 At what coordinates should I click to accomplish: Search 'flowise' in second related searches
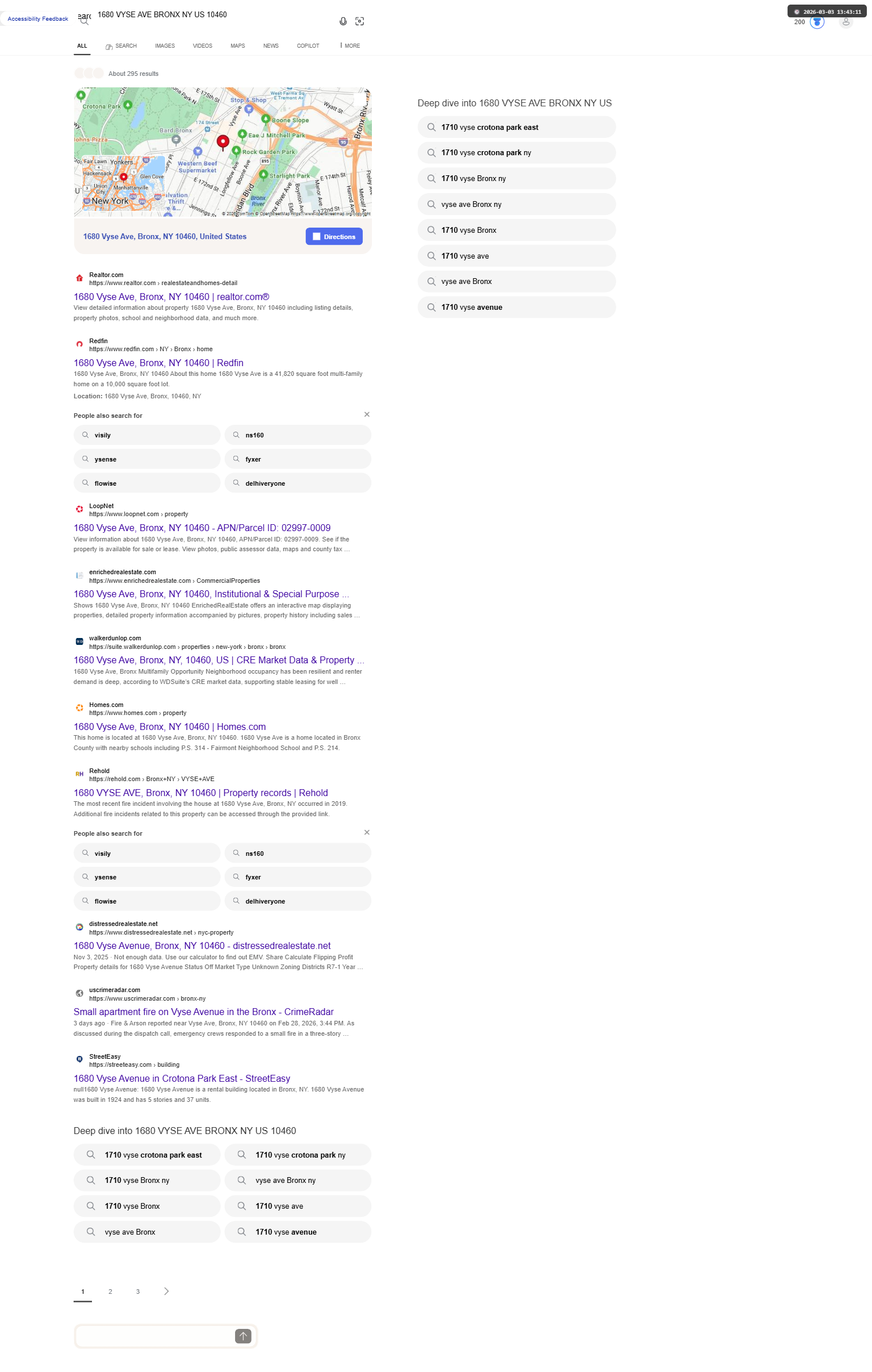[x=147, y=901]
